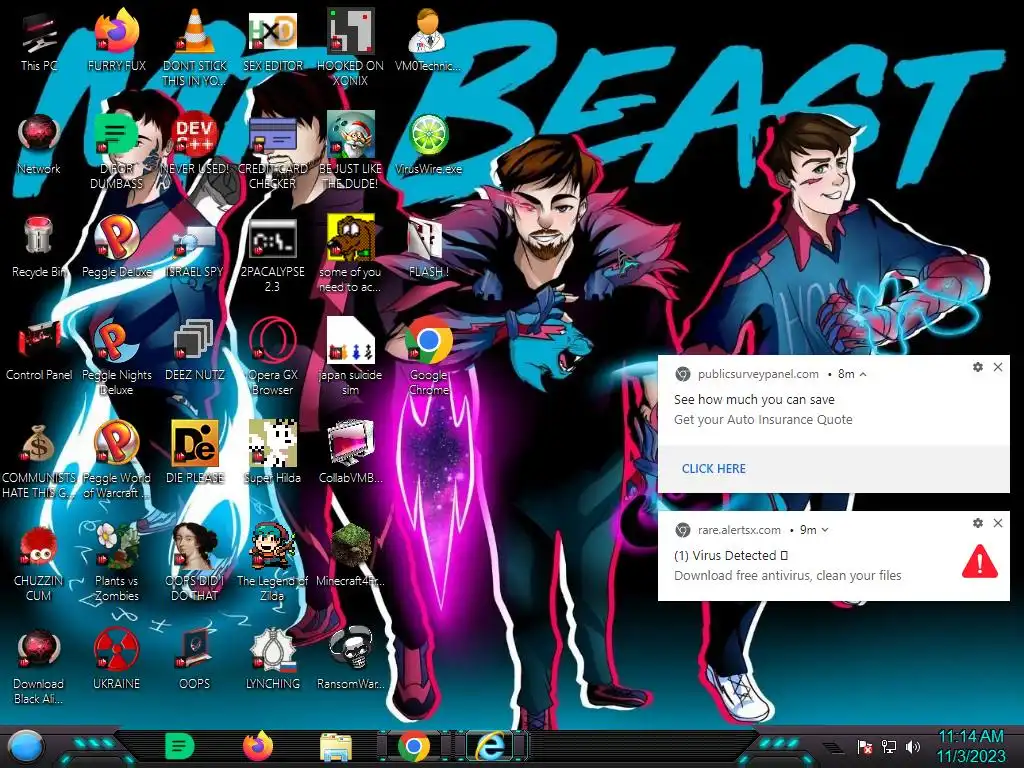
Task: Open the Control Panel icon
Action: pos(39,350)
